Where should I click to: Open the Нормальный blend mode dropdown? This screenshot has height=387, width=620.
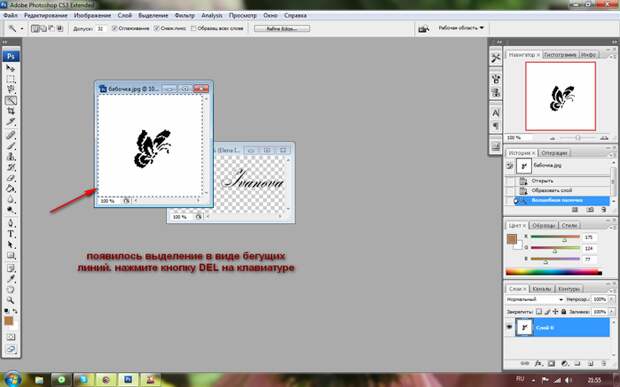(535, 300)
